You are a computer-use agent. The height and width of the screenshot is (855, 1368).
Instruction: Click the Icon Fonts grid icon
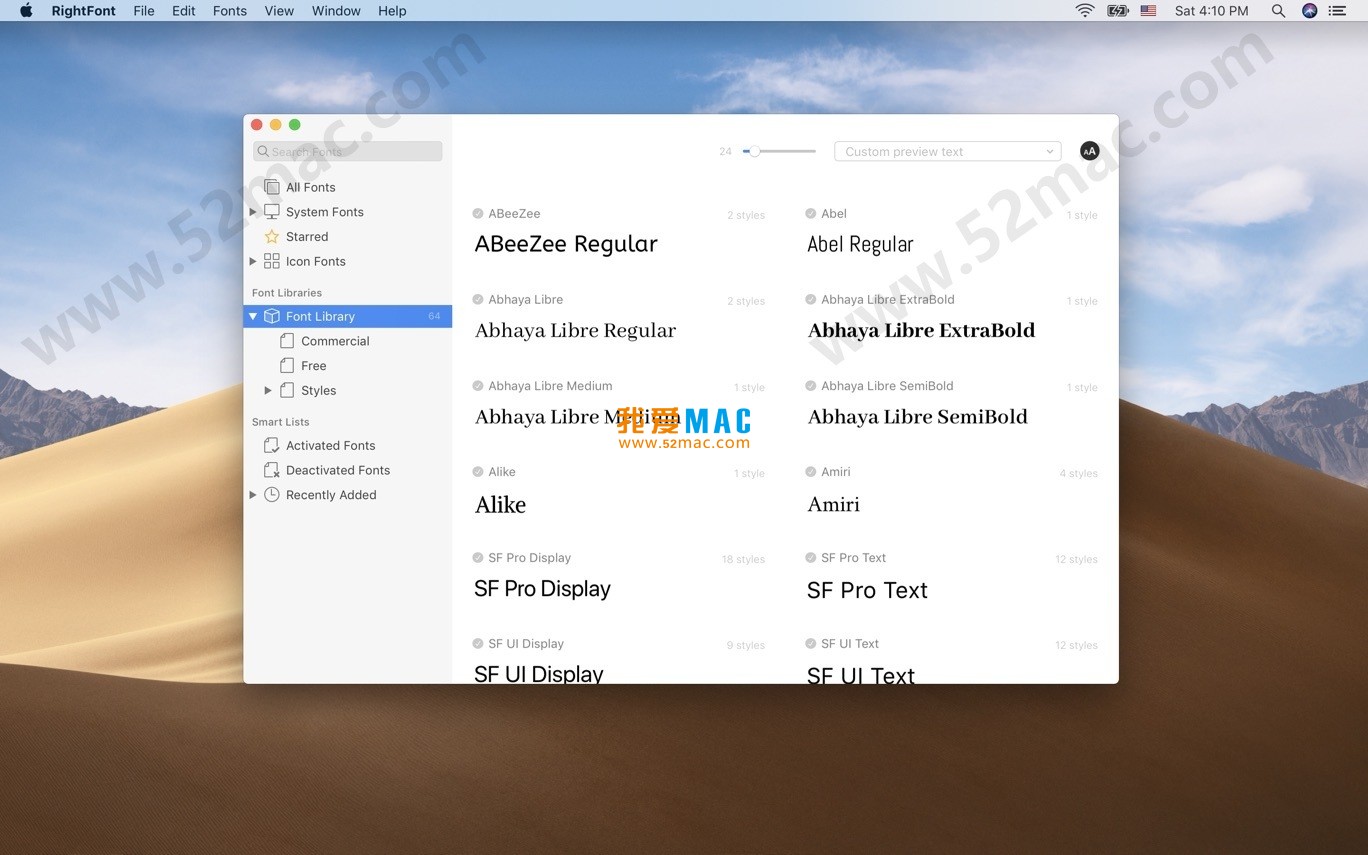(271, 261)
